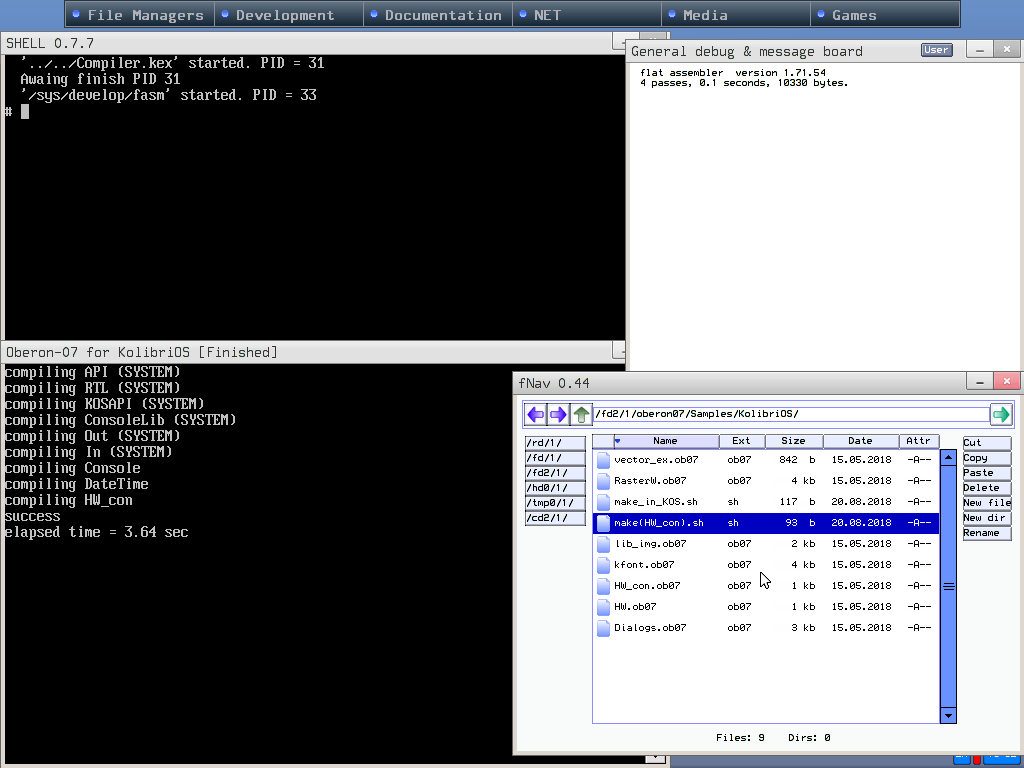Toggle the User button on debug board
Image resolution: width=1024 pixels, height=768 pixels.
[x=936, y=50]
